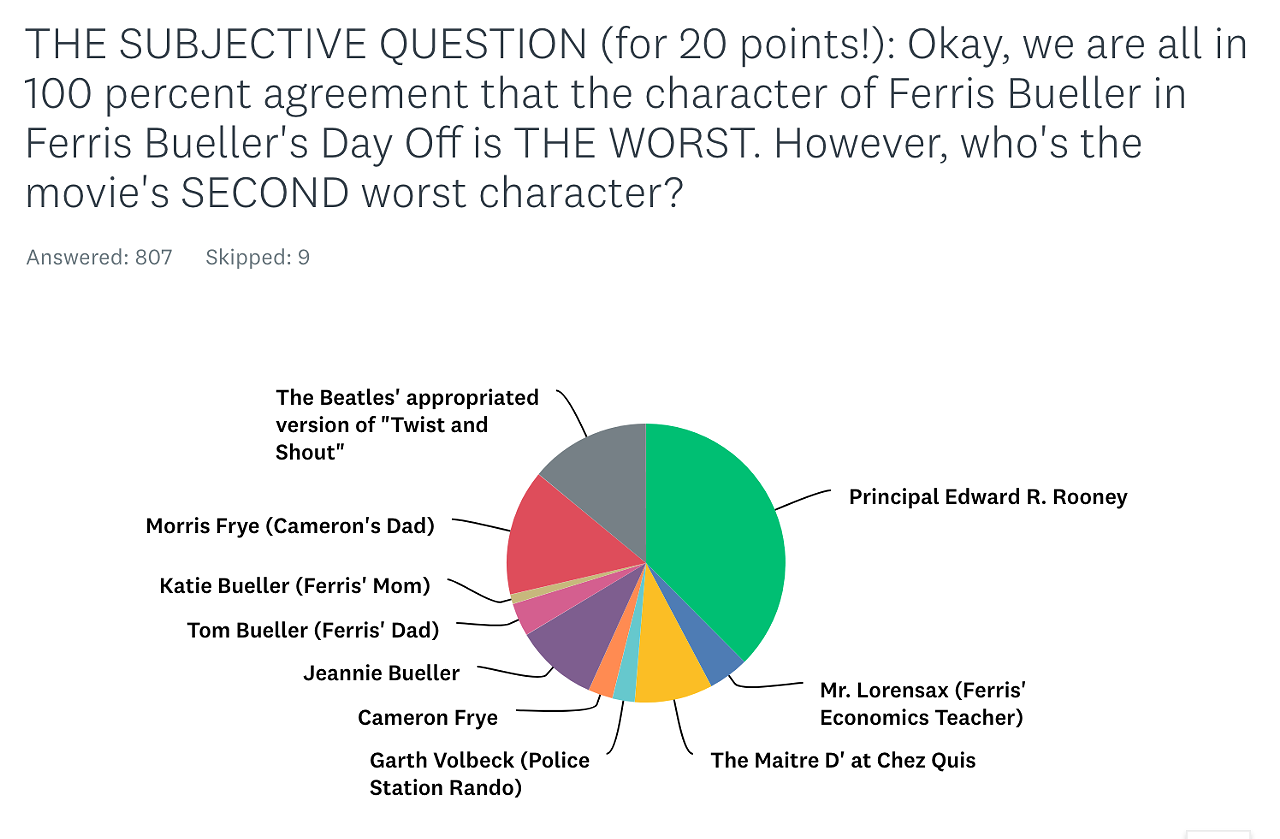The height and width of the screenshot is (839, 1280).
Task: Click the Beatles' Twist and Shout label
Action: [x=407, y=425]
